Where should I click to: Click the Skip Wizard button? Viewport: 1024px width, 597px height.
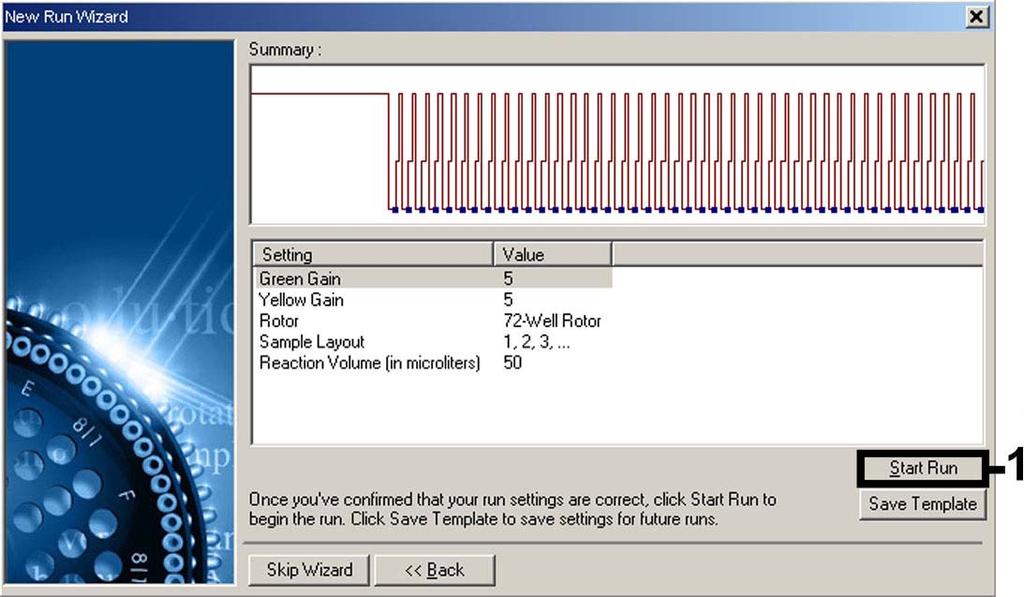coord(309,570)
